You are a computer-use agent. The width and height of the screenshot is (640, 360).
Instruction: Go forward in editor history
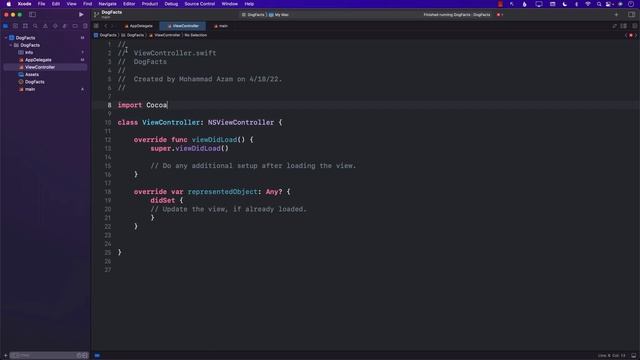point(113,26)
